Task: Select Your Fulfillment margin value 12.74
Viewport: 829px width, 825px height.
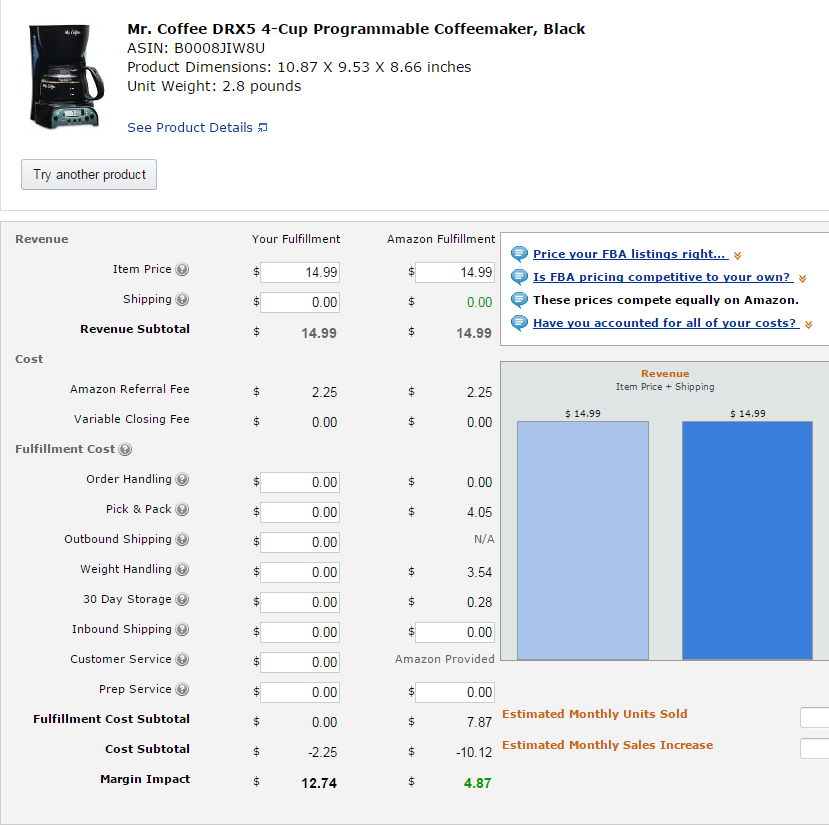Action: (x=319, y=783)
